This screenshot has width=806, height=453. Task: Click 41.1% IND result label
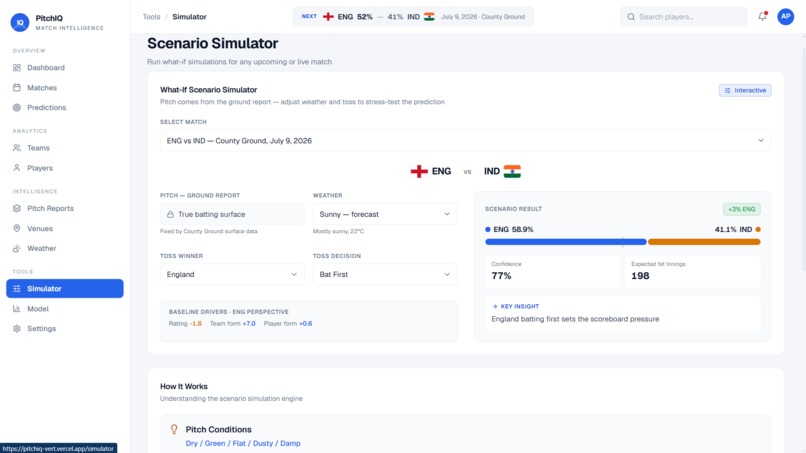pyautogui.click(x=738, y=229)
